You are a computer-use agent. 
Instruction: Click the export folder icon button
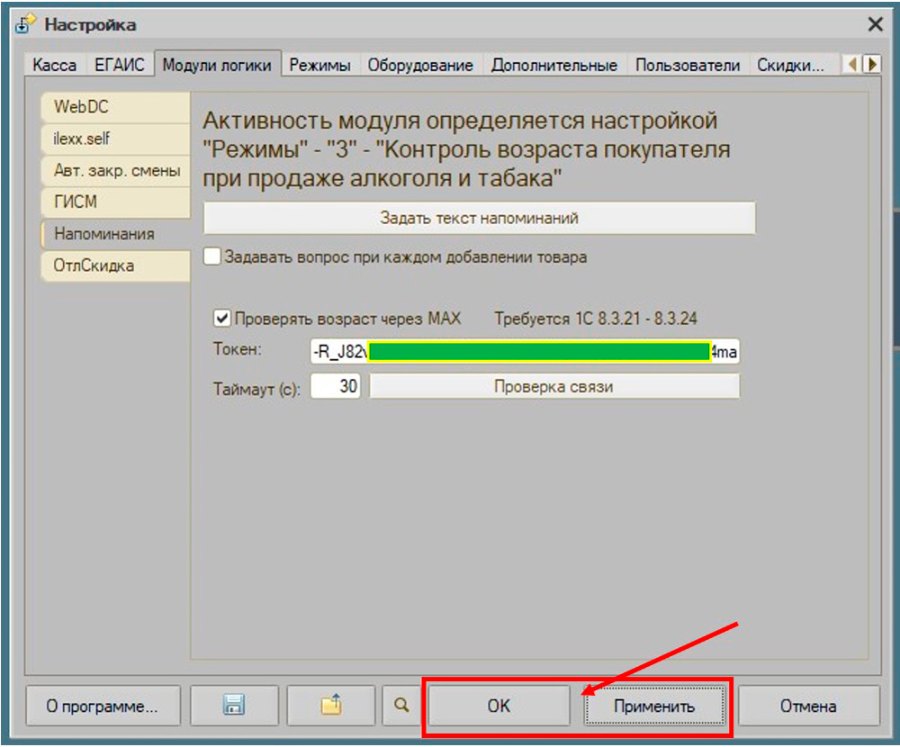click(x=331, y=705)
